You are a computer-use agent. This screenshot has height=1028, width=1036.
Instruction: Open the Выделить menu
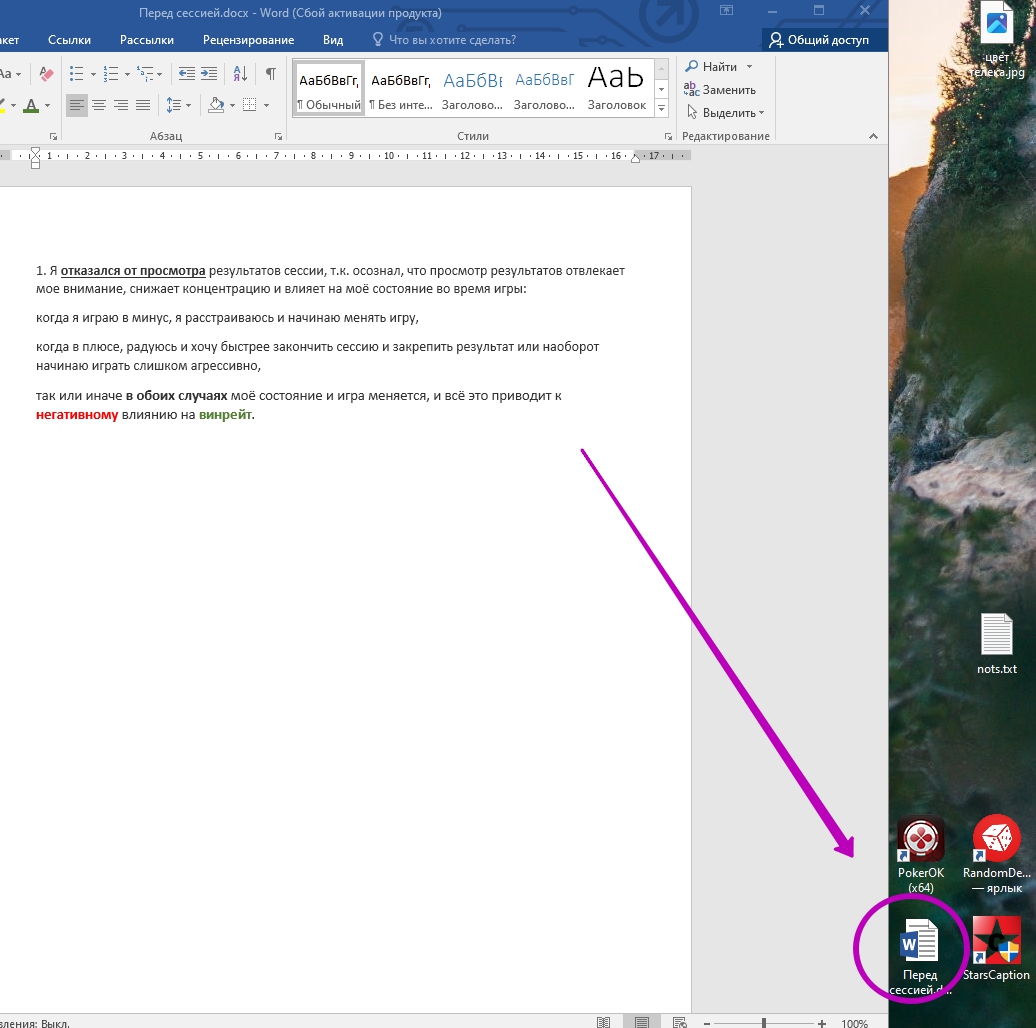(725, 113)
